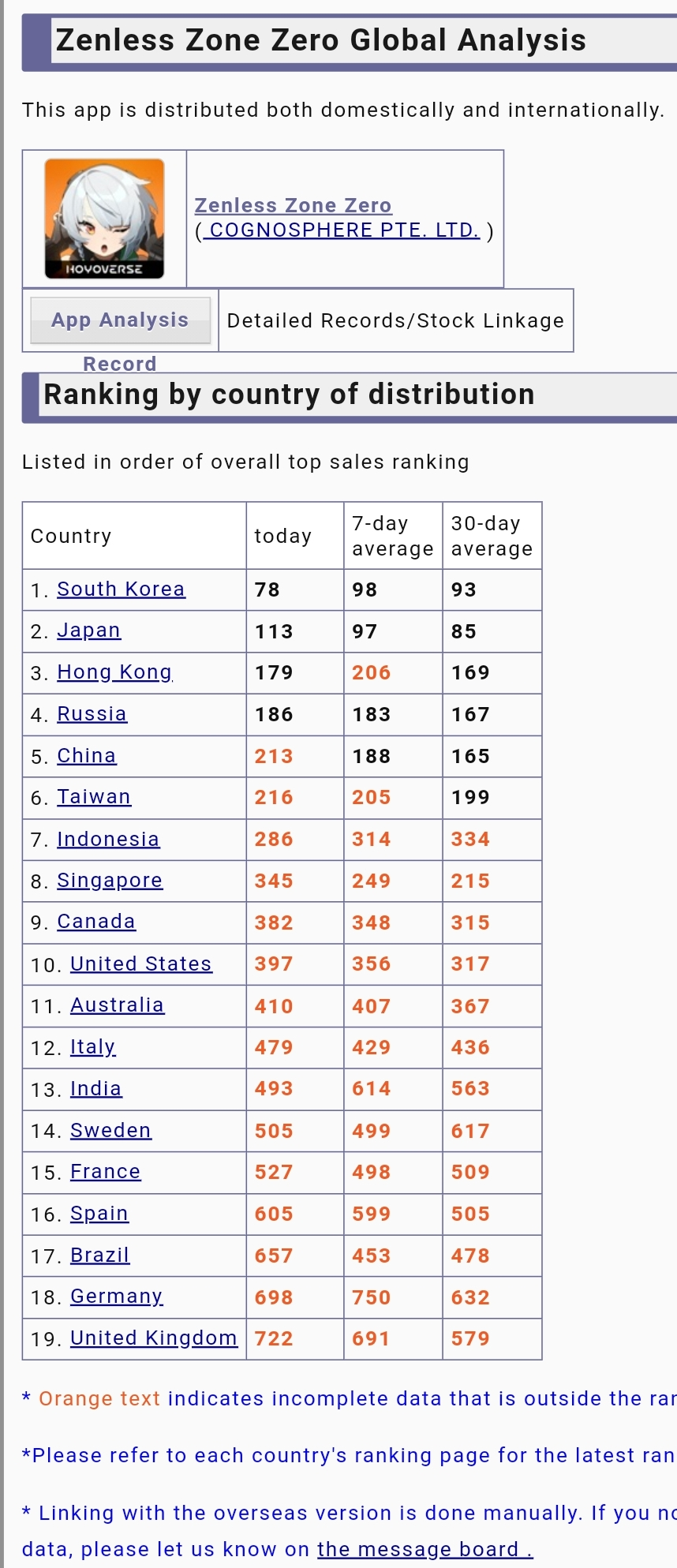Open the Singapore ranking link
The width and height of the screenshot is (677, 1568).
[110, 880]
